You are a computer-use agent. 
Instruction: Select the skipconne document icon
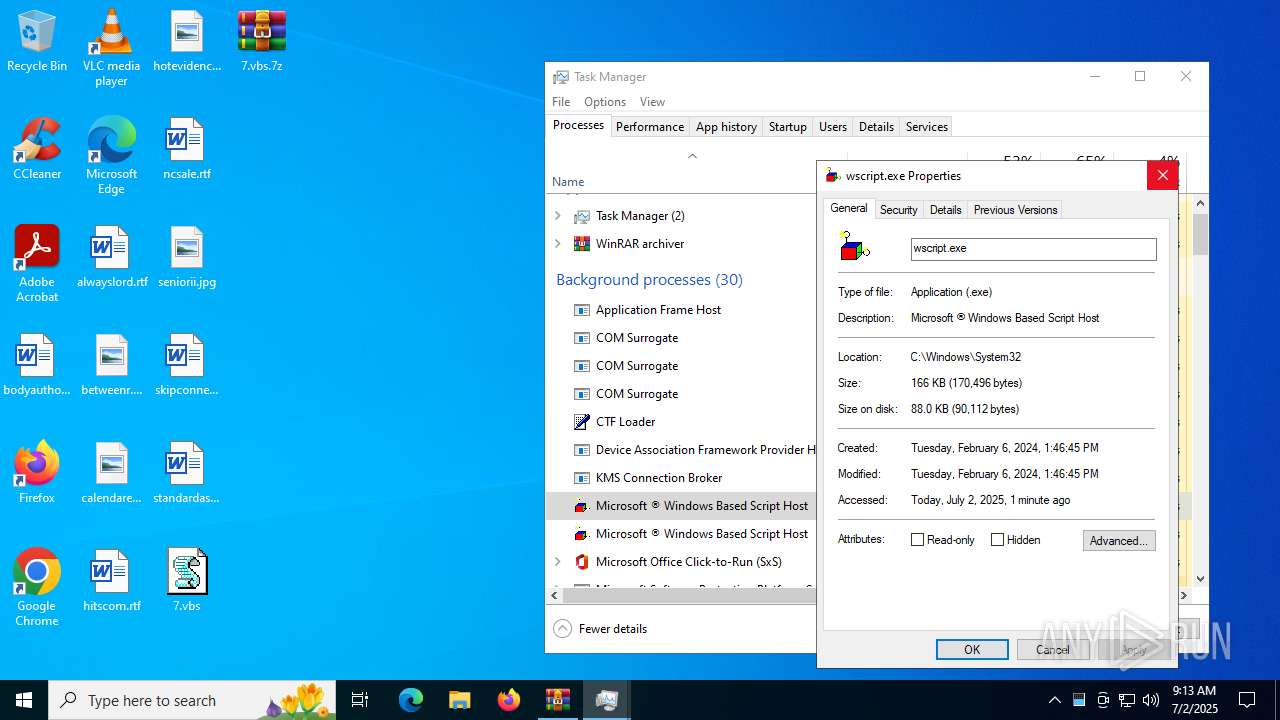click(x=187, y=365)
